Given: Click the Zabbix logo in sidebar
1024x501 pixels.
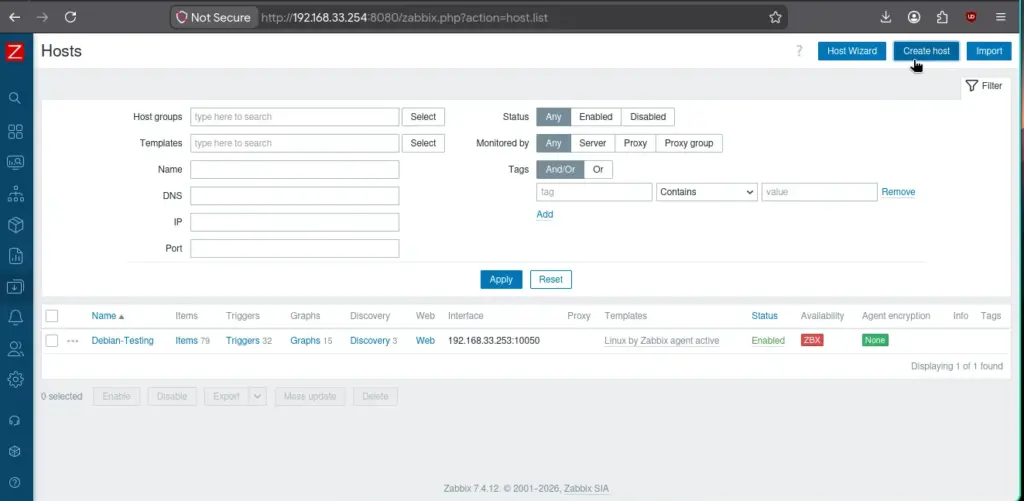Looking at the screenshot, I should pos(15,52).
